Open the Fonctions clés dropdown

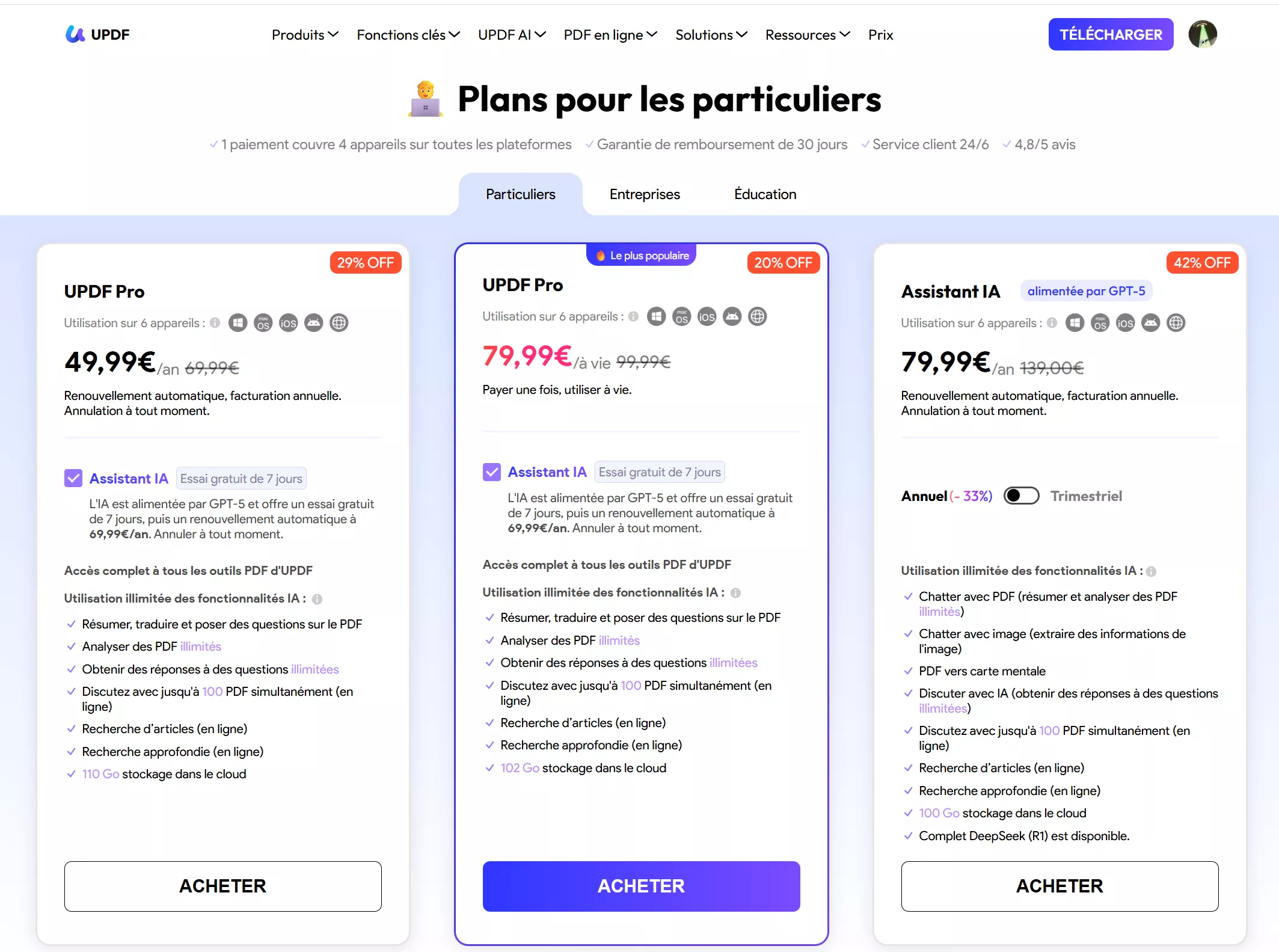point(408,35)
